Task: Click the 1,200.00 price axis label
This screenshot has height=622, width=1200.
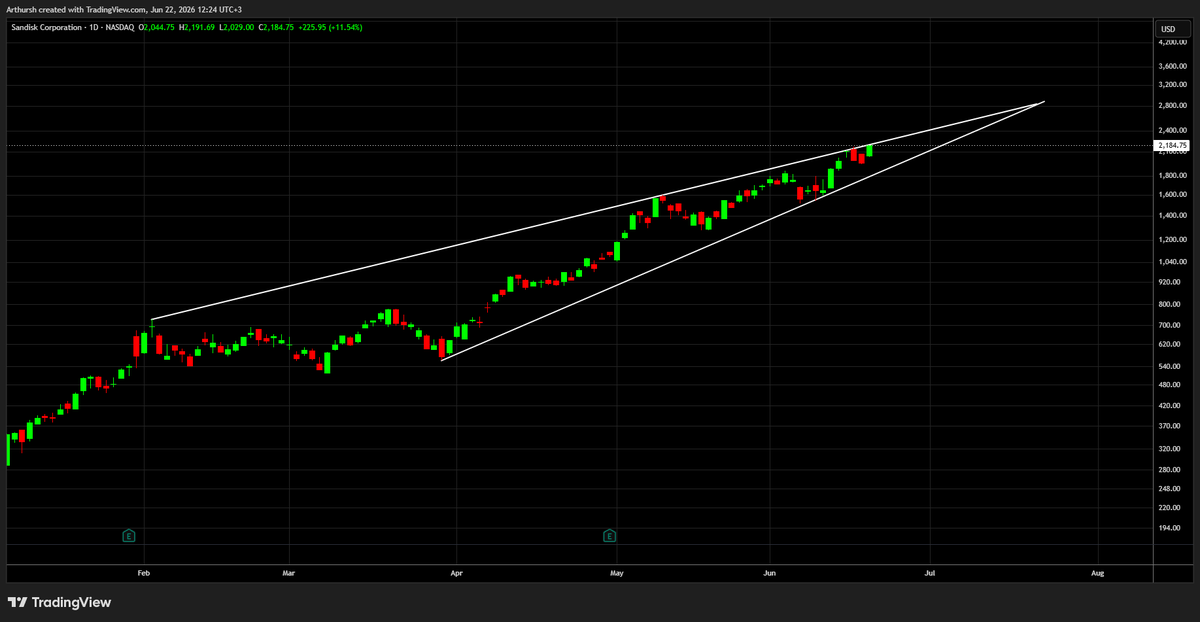Action: pos(1173,240)
